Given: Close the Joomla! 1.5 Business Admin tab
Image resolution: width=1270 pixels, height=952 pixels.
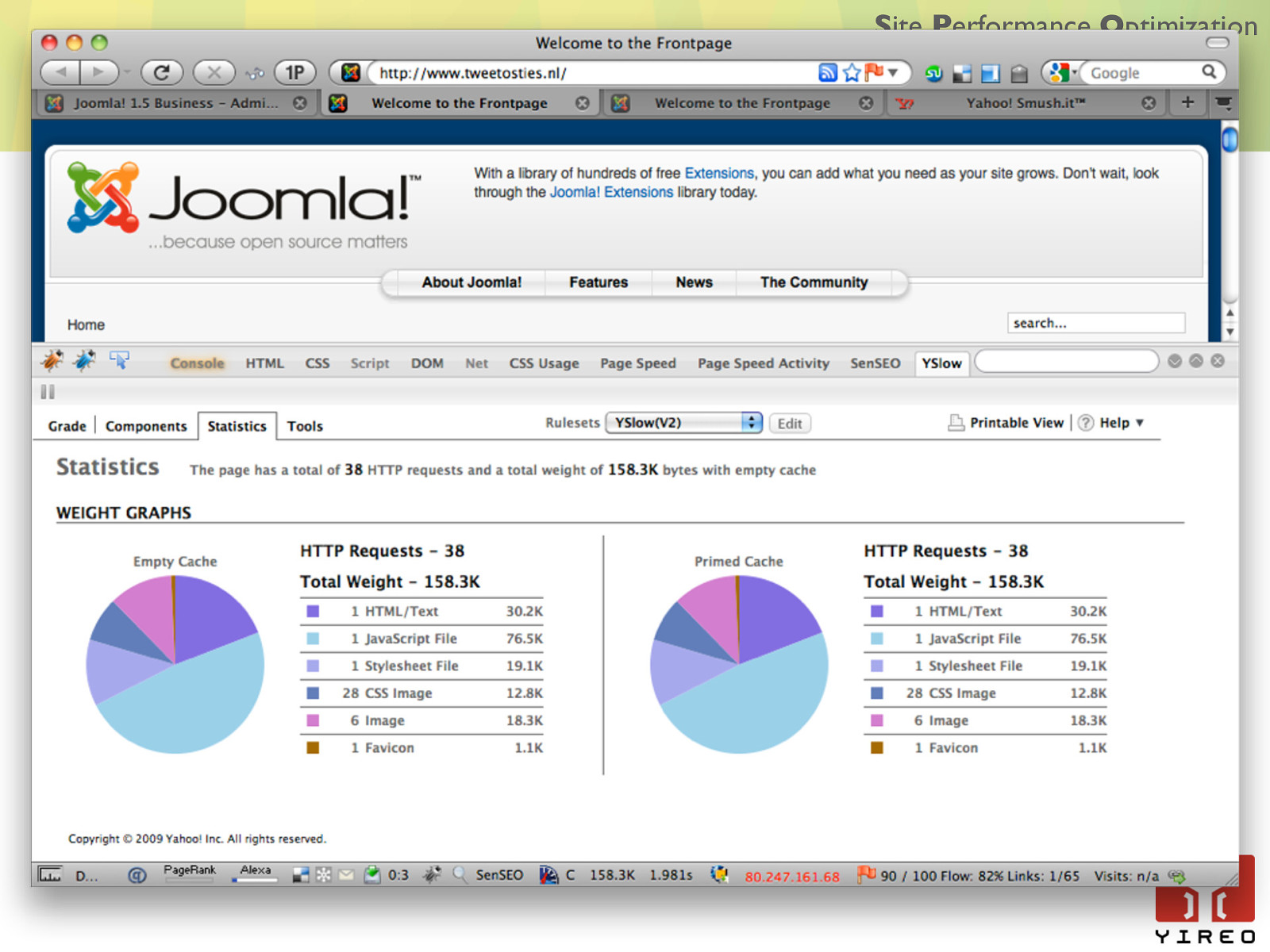Looking at the screenshot, I should click(300, 103).
